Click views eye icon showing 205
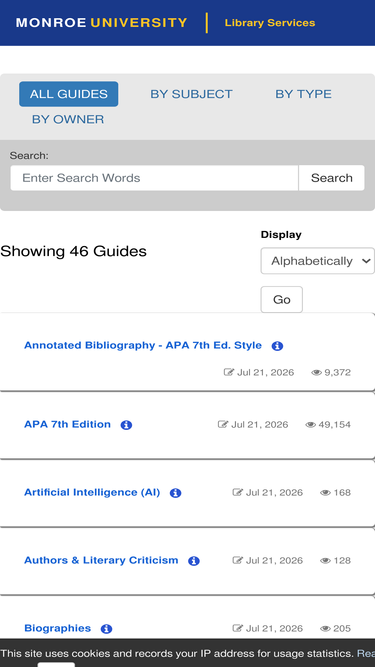Screen dimensions: 375x667 point(325,629)
